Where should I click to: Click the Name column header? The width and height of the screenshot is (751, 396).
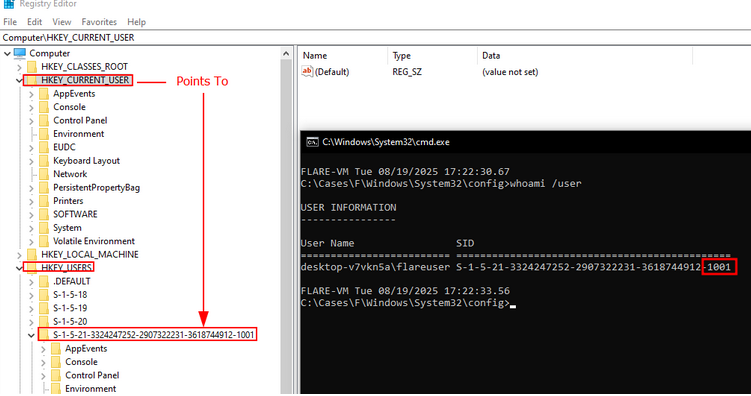tap(343, 56)
